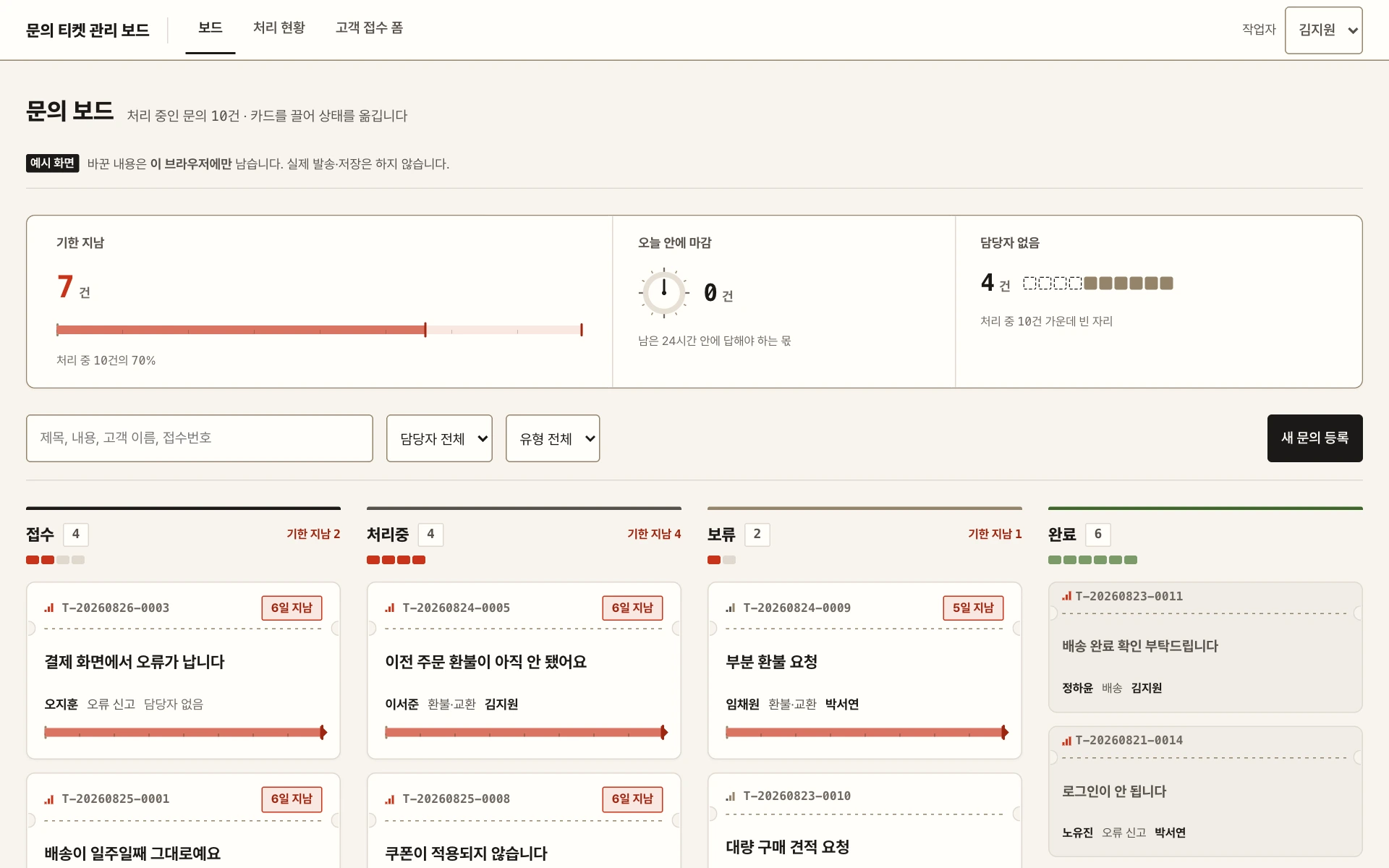This screenshot has width=1389, height=868.
Task: Click the deadline bar on 부분 환불 요청
Action: tap(867, 733)
